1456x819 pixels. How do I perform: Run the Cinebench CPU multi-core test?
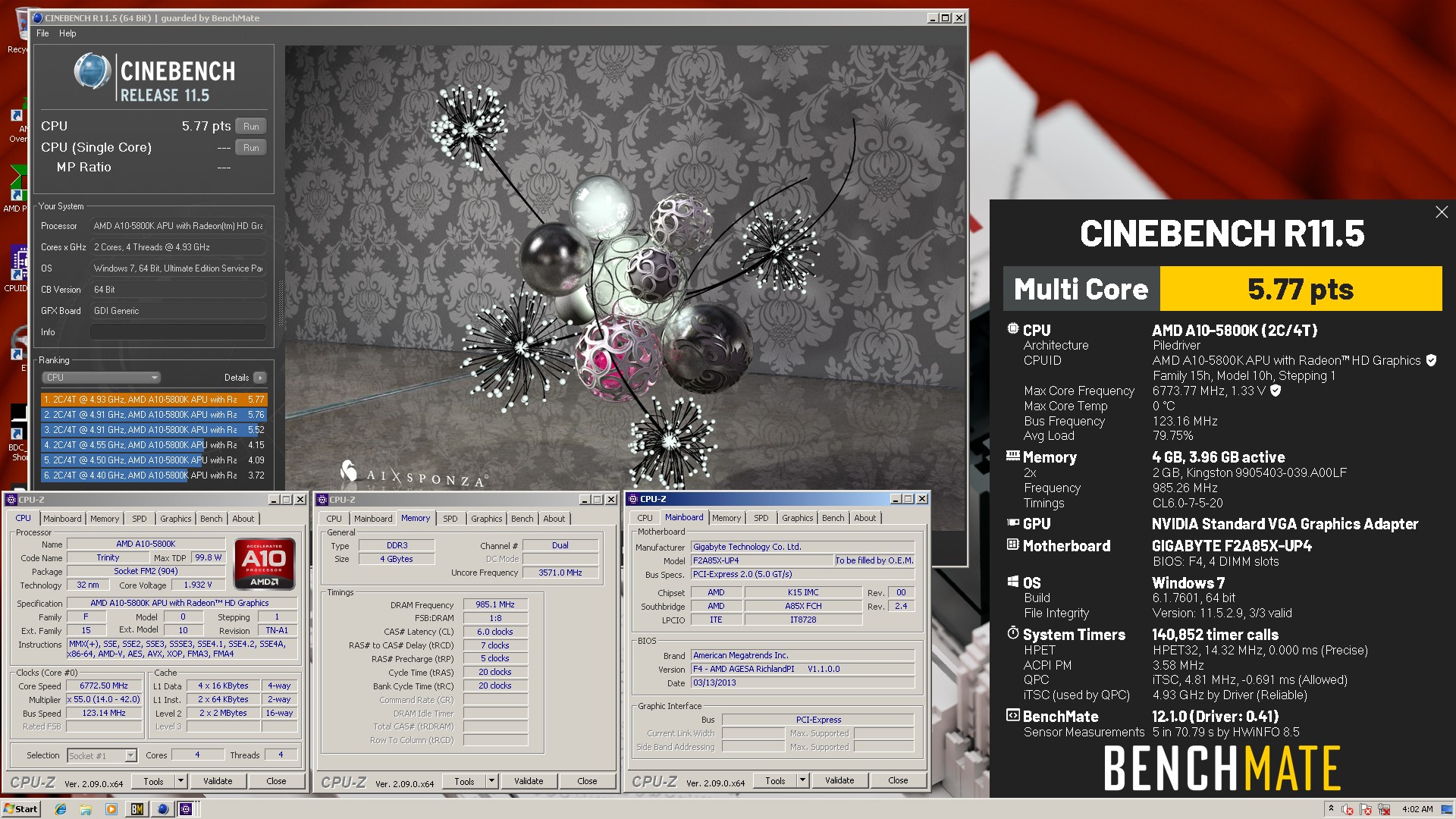(251, 127)
